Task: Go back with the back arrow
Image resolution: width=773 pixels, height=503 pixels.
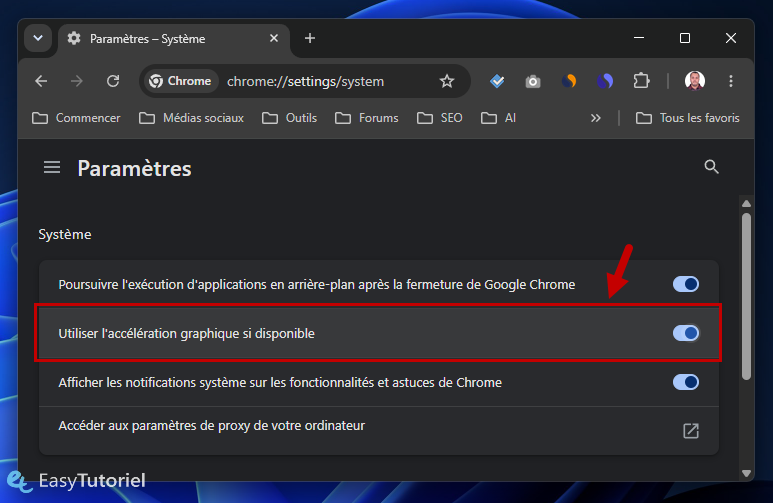Action: click(41, 81)
